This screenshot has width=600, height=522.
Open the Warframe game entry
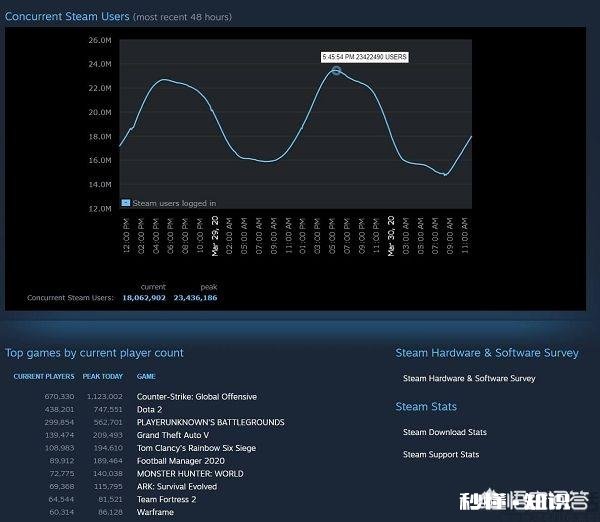(155, 512)
